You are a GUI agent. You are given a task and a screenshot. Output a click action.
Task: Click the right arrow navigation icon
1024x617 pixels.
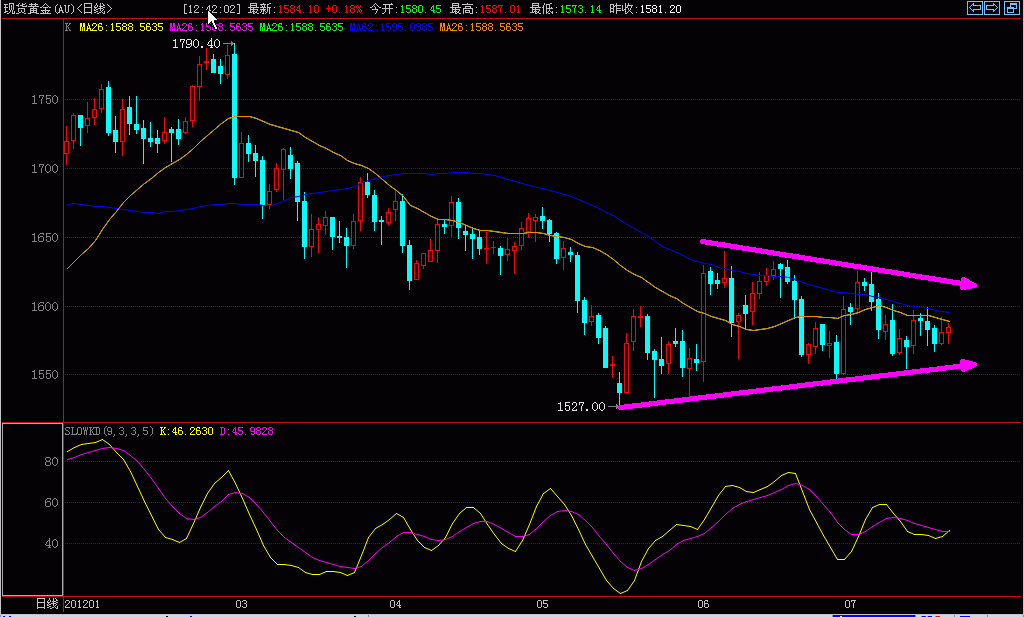click(992, 8)
